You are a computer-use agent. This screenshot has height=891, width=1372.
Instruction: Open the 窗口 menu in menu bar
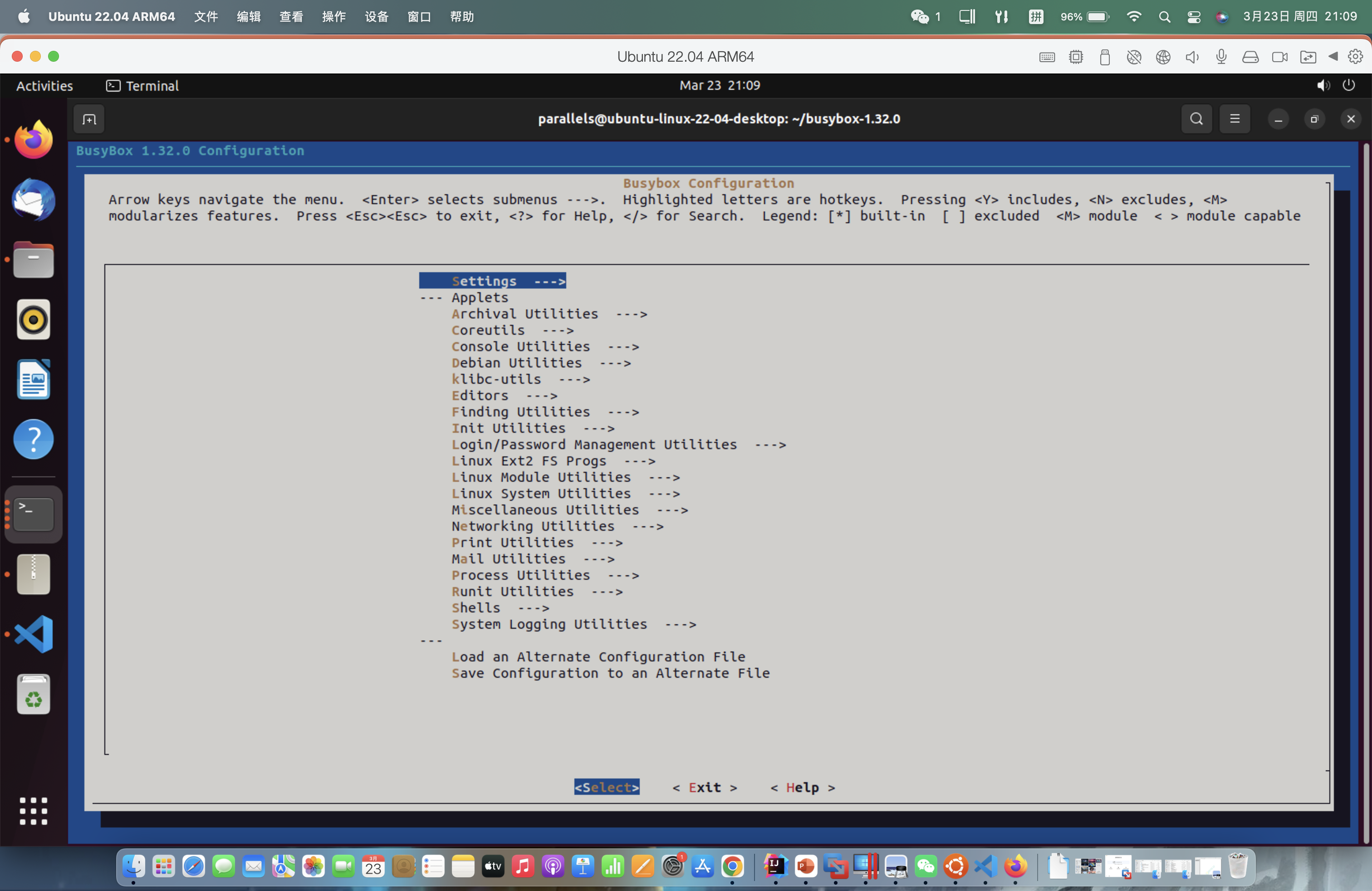pos(419,17)
